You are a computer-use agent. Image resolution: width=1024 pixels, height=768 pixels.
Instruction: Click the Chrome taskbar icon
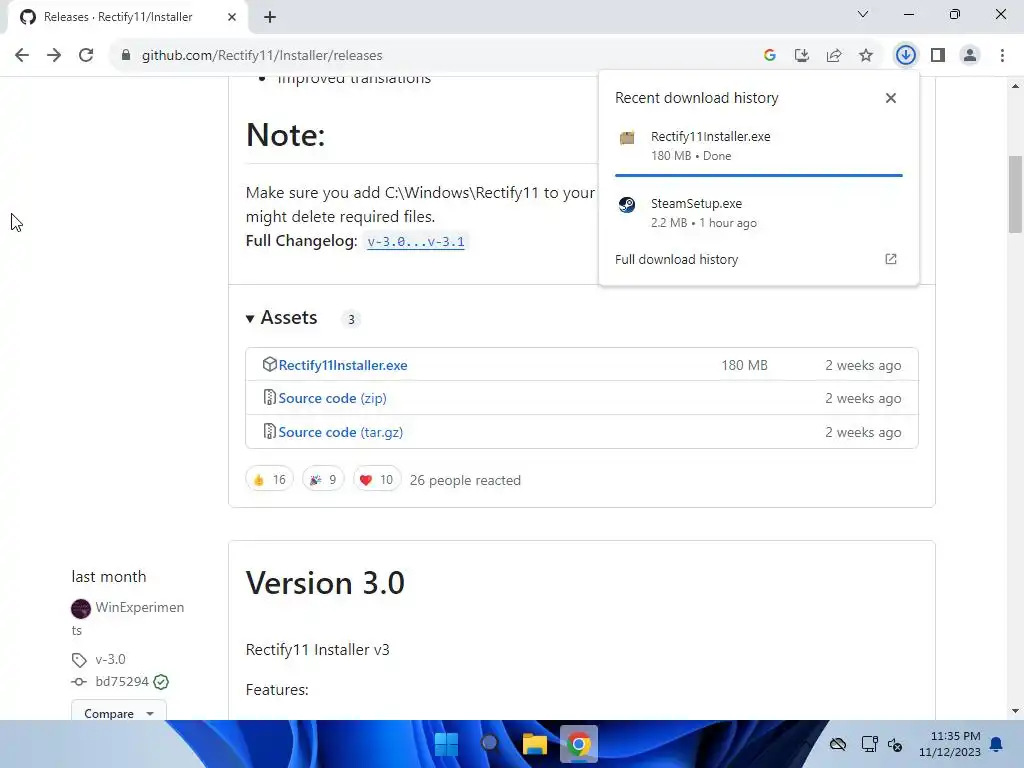579,744
